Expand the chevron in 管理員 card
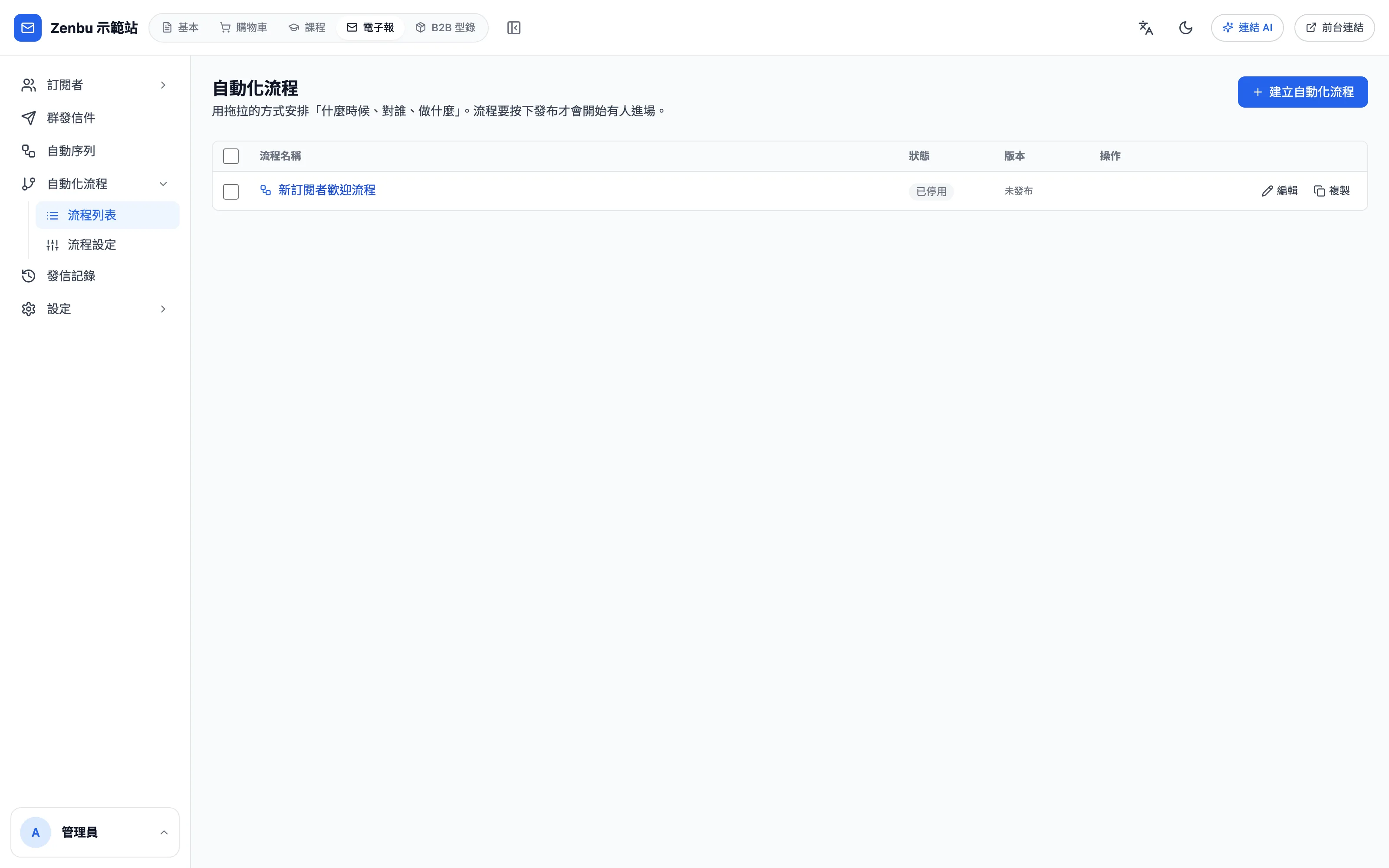Image resolution: width=1389 pixels, height=868 pixels. pos(164,832)
